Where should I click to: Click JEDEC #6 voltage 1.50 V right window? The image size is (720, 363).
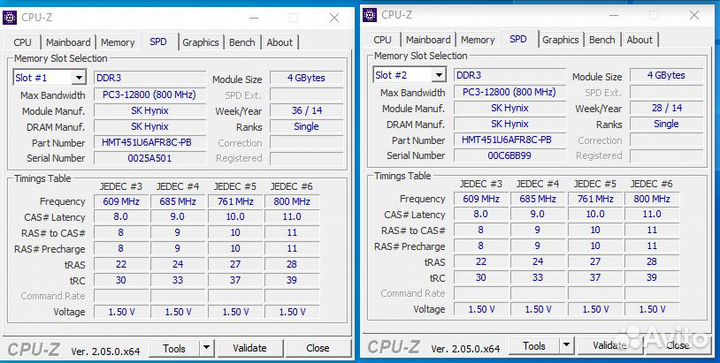point(652,309)
